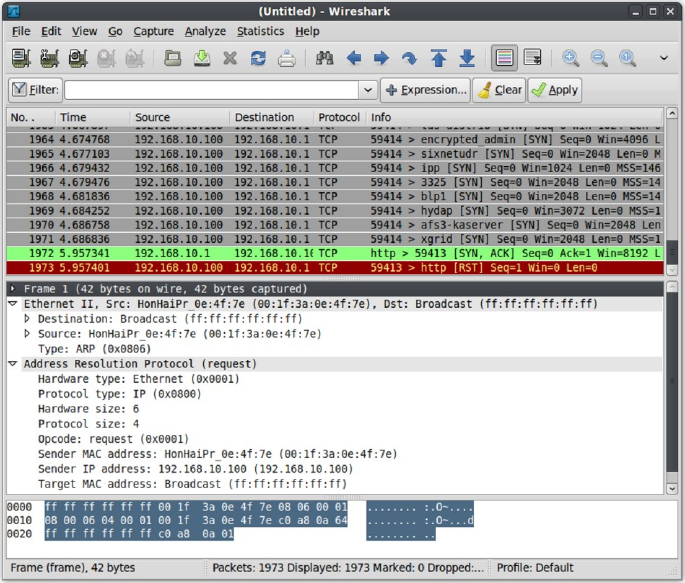This screenshot has height=583, width=685.
Task: Open the Capture menu
Action: 153,31
